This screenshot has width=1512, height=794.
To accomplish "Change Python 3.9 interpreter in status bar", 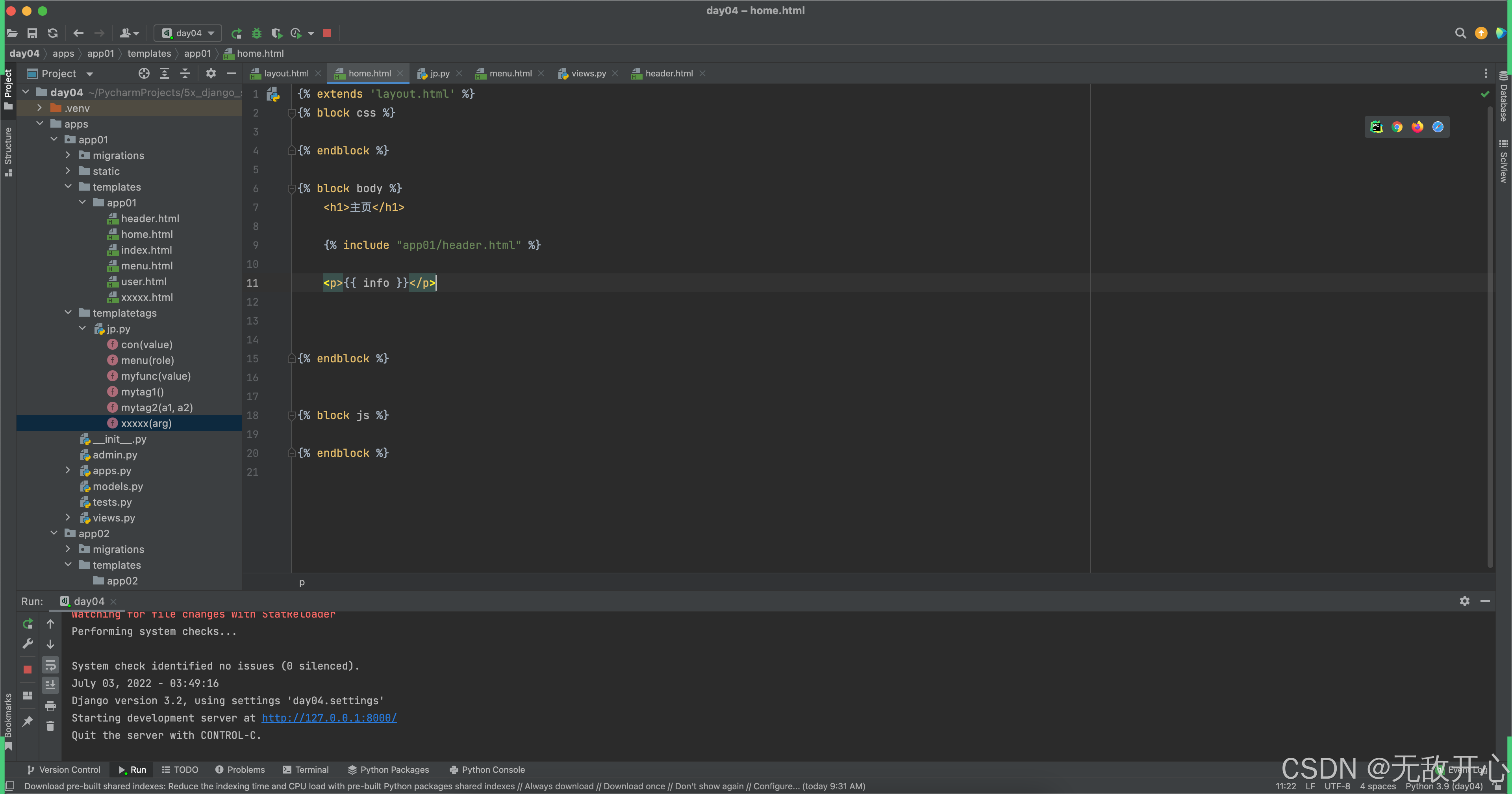I will tap(1444, 786).
